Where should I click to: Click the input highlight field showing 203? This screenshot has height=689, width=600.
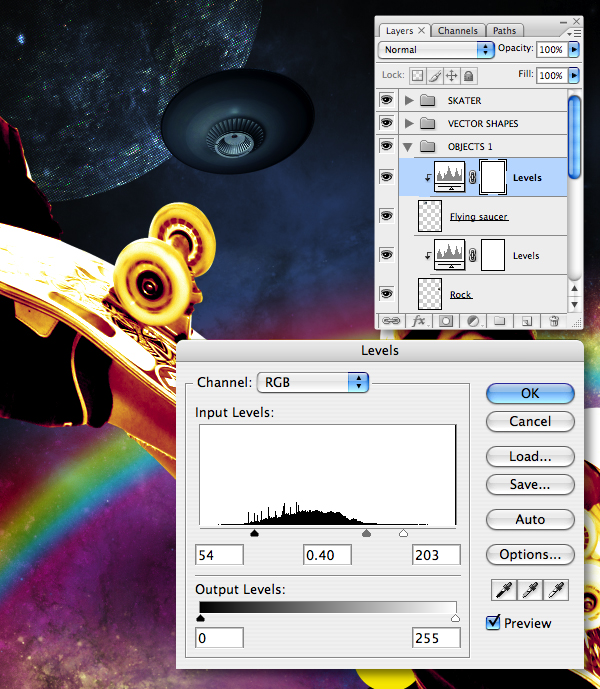point(436,555)
